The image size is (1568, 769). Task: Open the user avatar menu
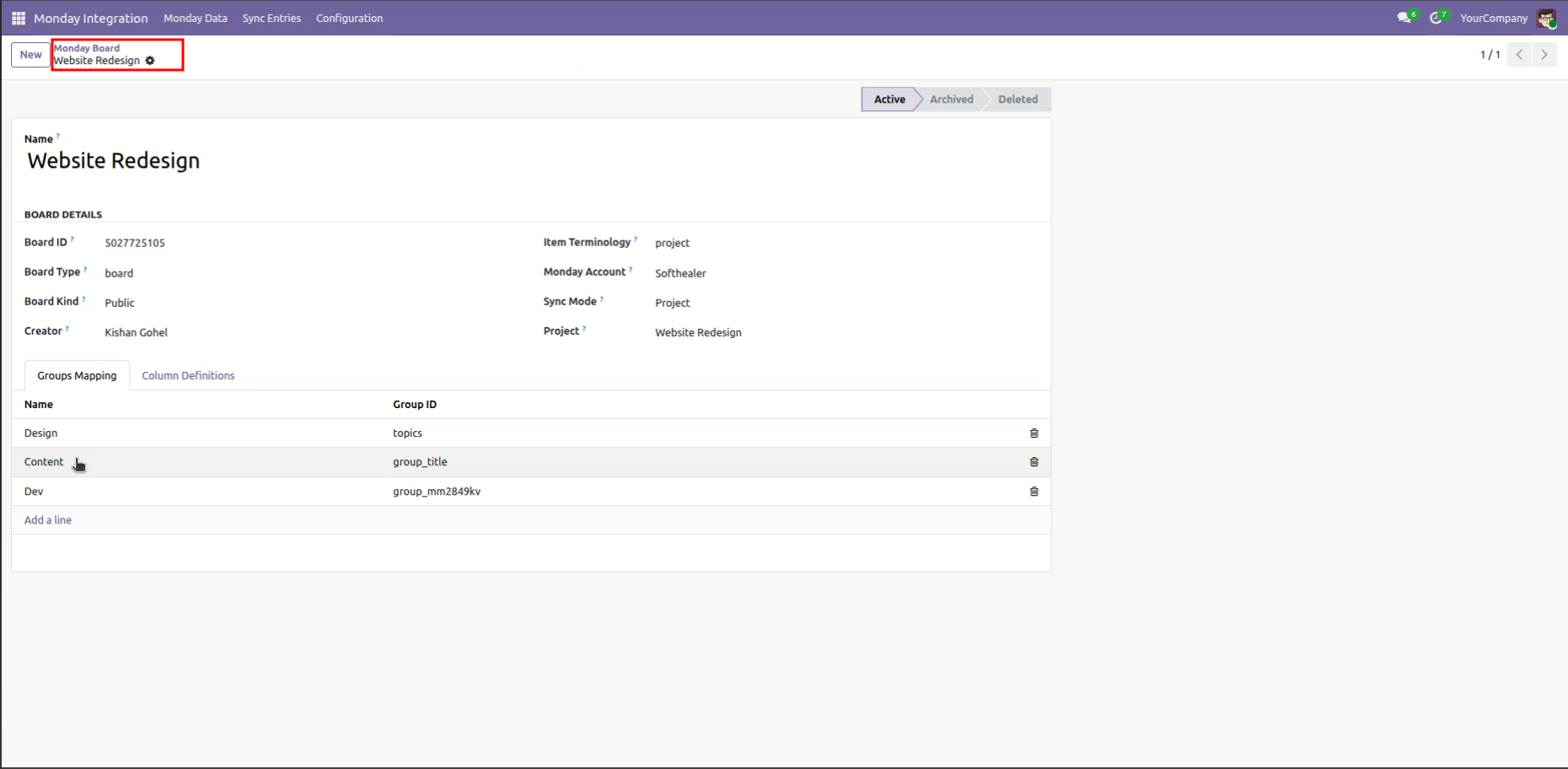[1546, 18]
